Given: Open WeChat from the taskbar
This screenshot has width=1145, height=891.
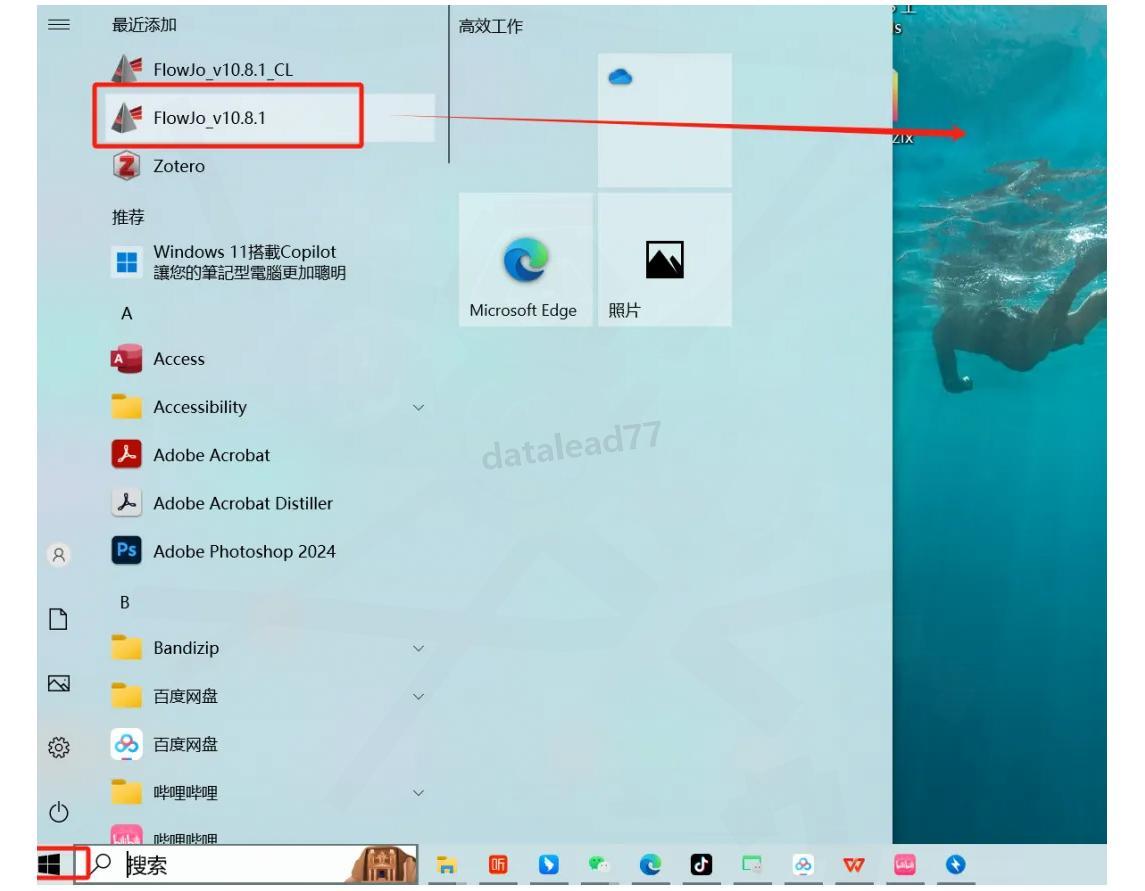Looking at the screenshot, I should coord(598,865).
